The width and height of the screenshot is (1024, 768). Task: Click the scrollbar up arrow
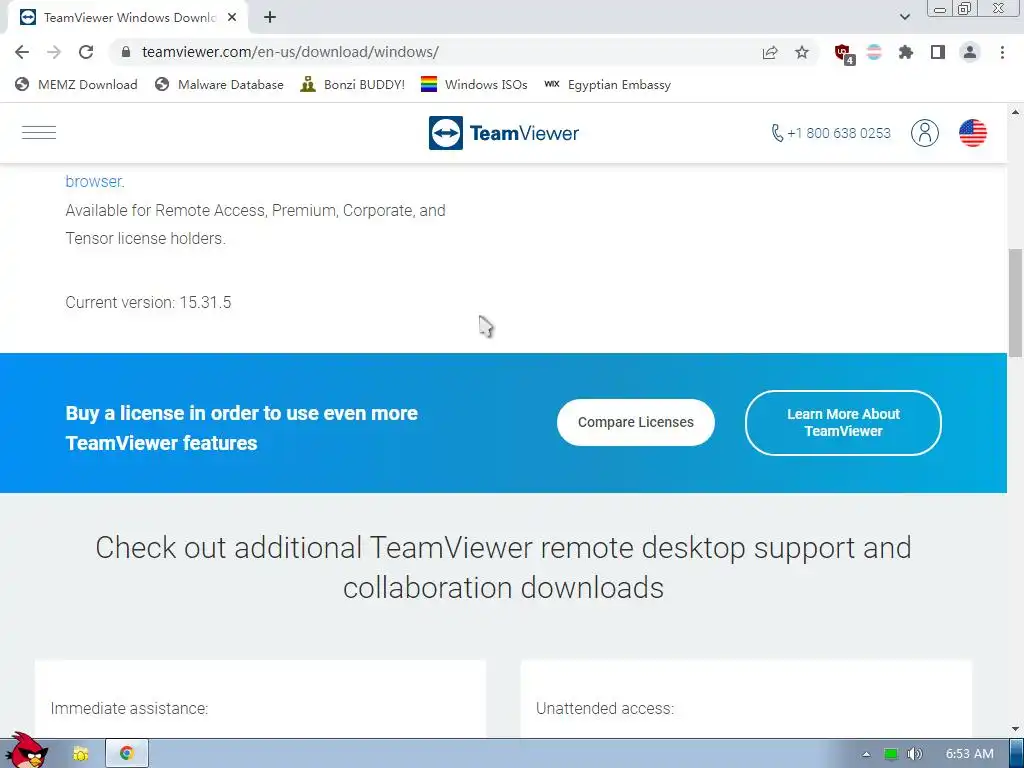pyautogui.click(x=1015, y=112)
